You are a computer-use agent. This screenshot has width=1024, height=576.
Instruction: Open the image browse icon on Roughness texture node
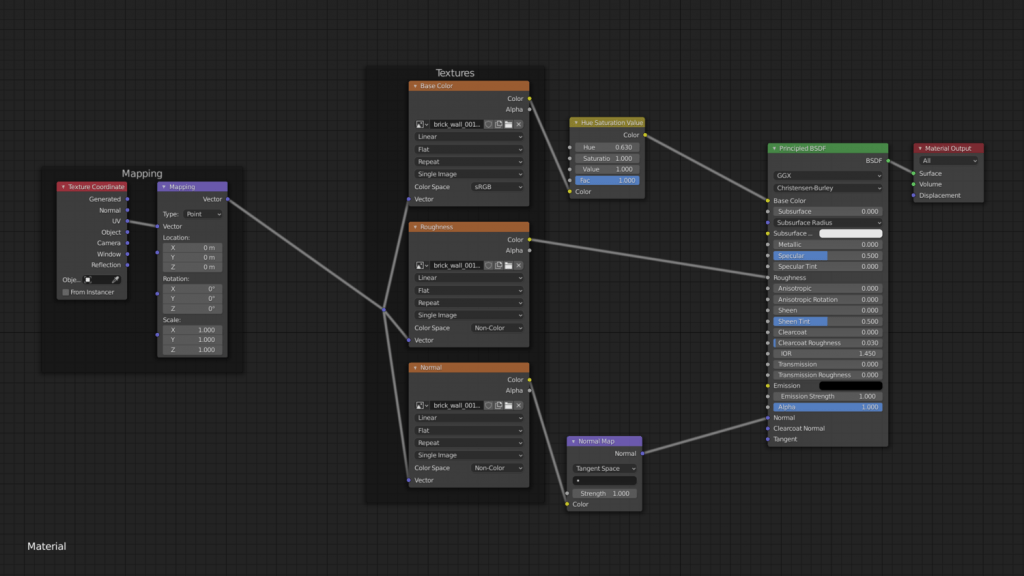418,265
